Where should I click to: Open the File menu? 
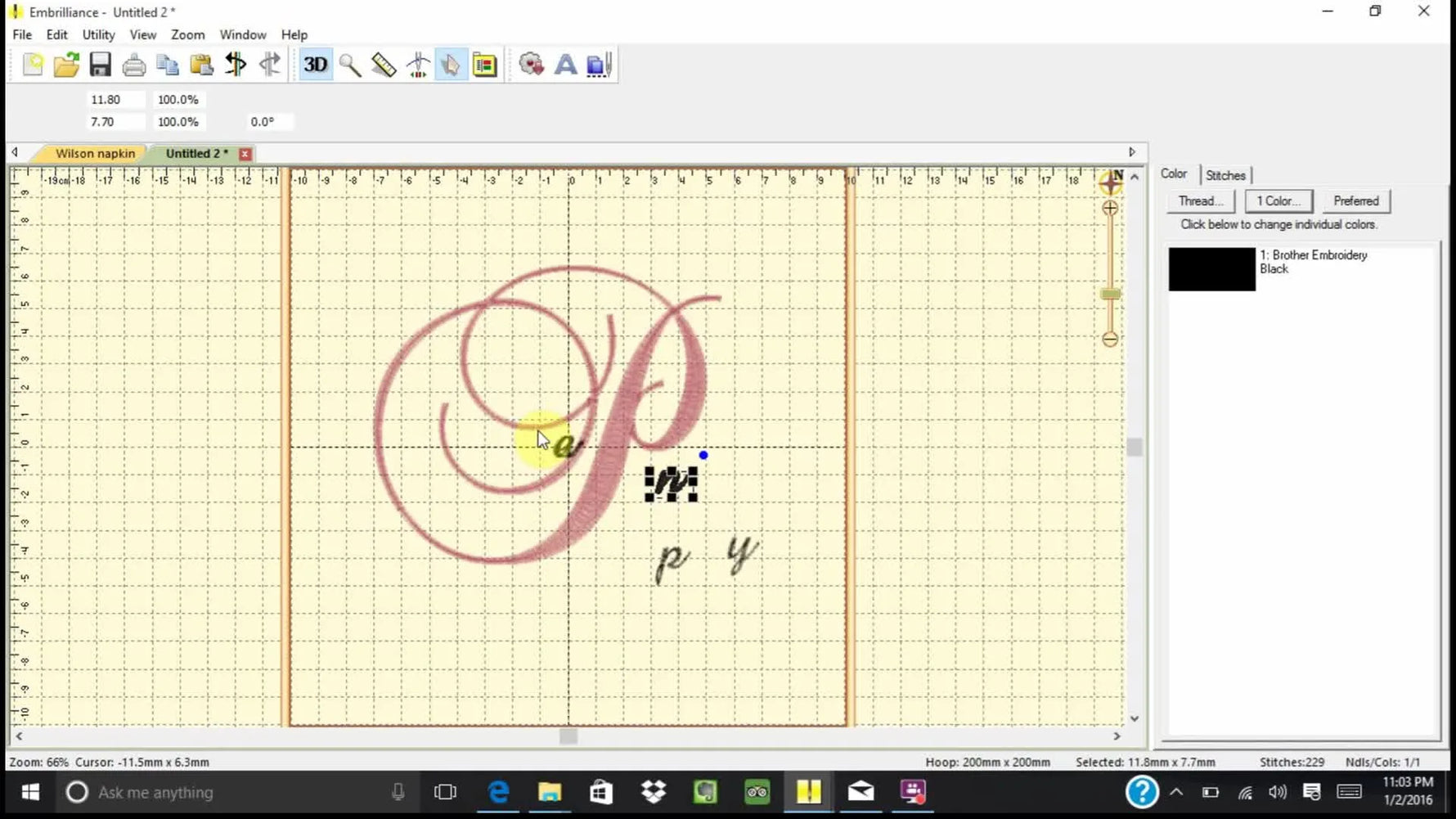pyautogui.click(x=22, y=34)
